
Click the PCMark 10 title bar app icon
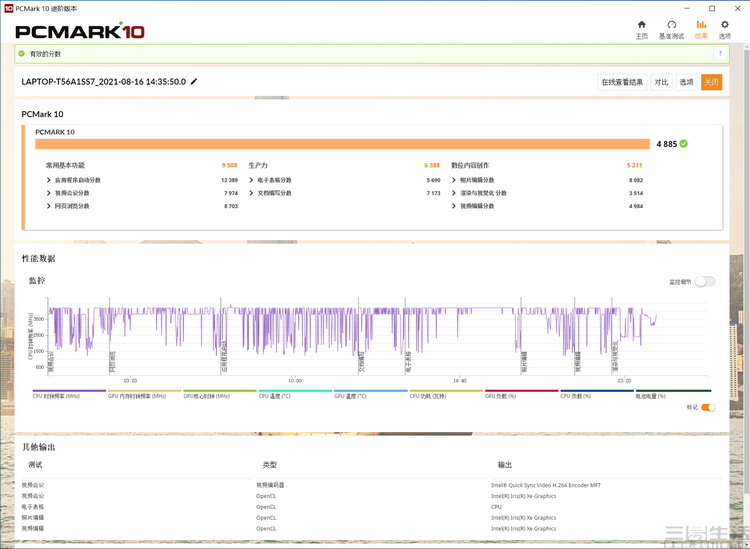(9, 8)
